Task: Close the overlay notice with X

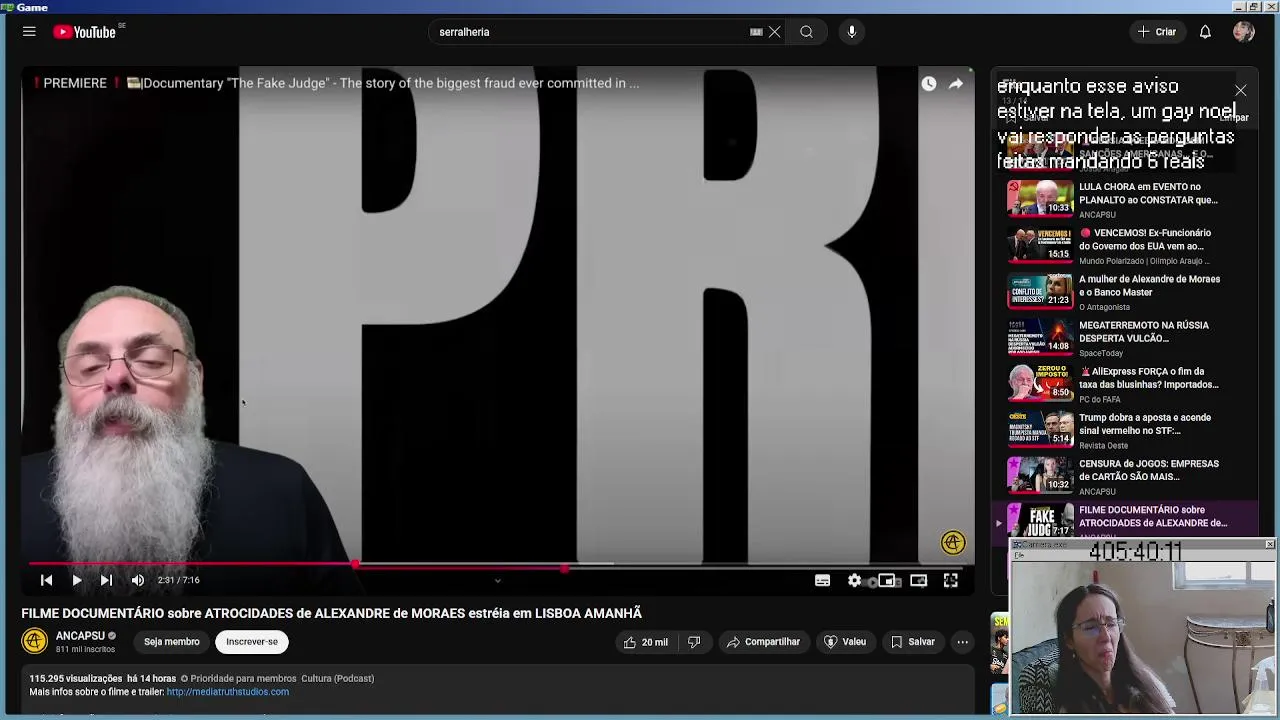Action: coord(1240,91)
